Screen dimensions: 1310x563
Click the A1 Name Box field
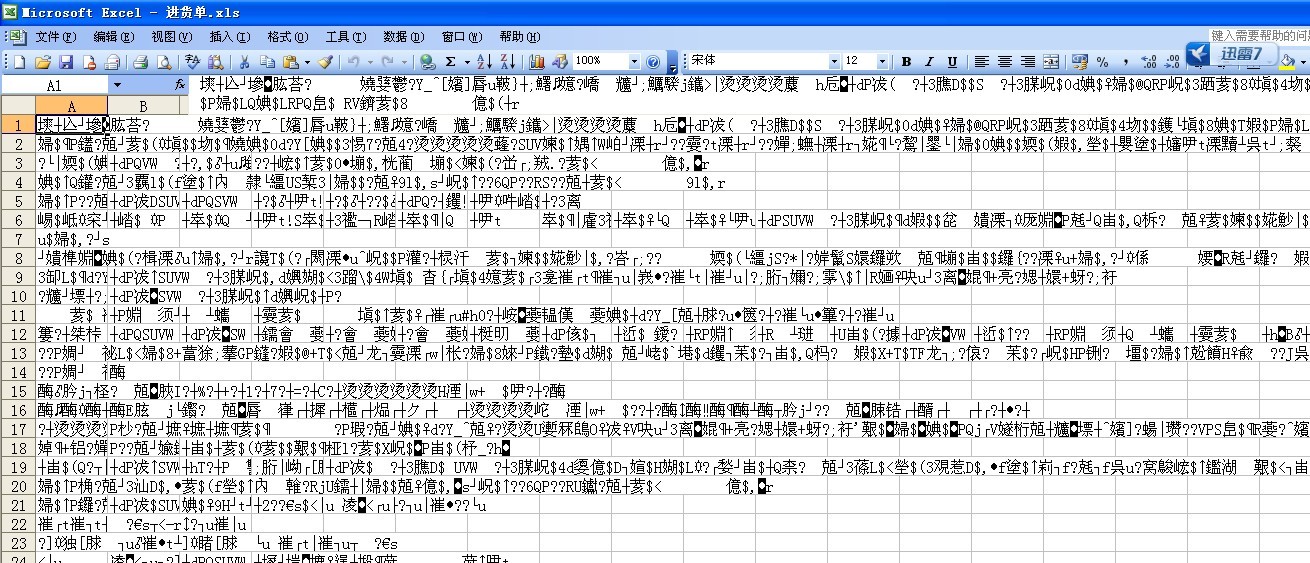pos(54,86)
